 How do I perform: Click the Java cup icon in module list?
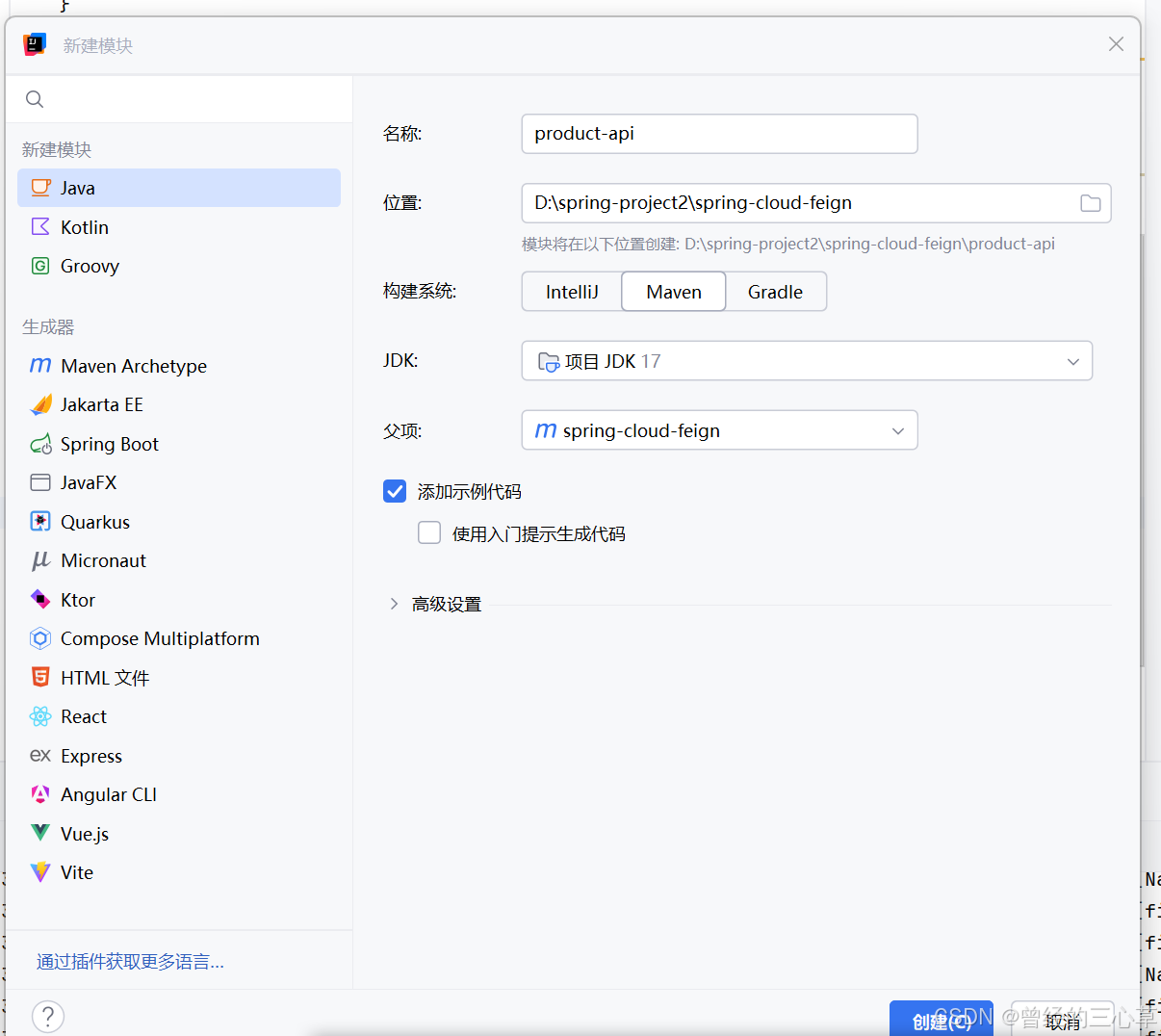(40, 188)
